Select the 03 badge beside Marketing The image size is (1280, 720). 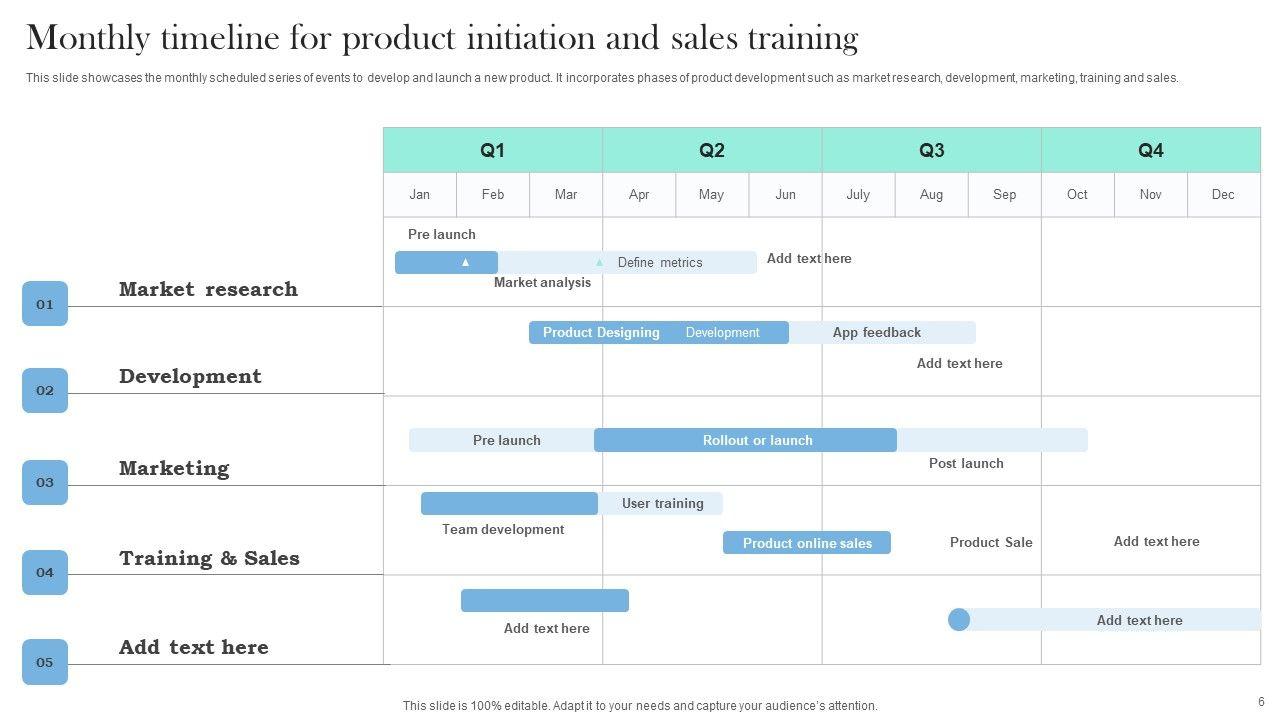45,482
